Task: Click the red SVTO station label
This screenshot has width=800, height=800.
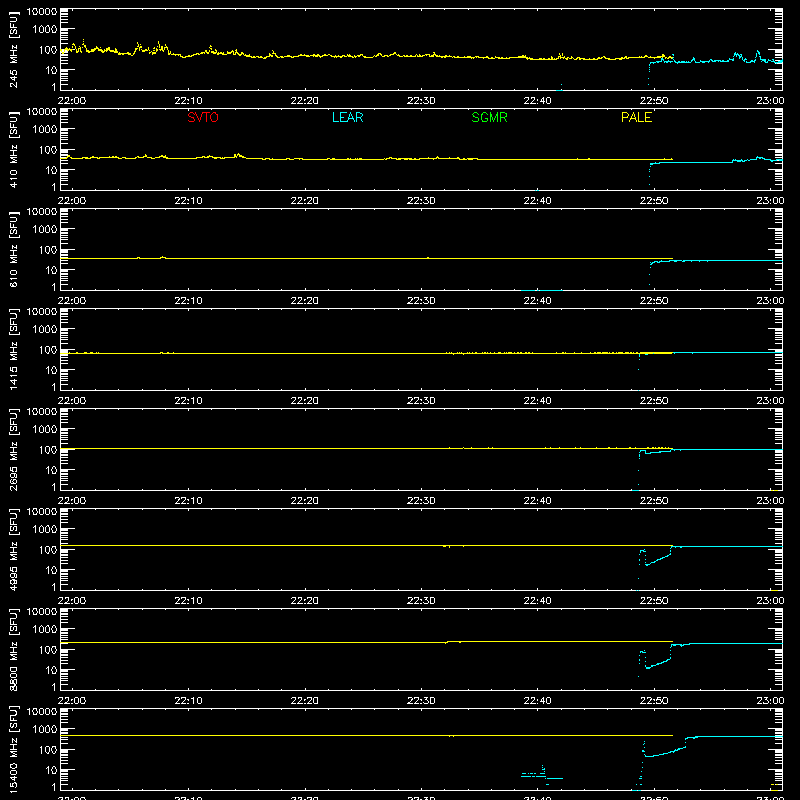Action: 203,117
